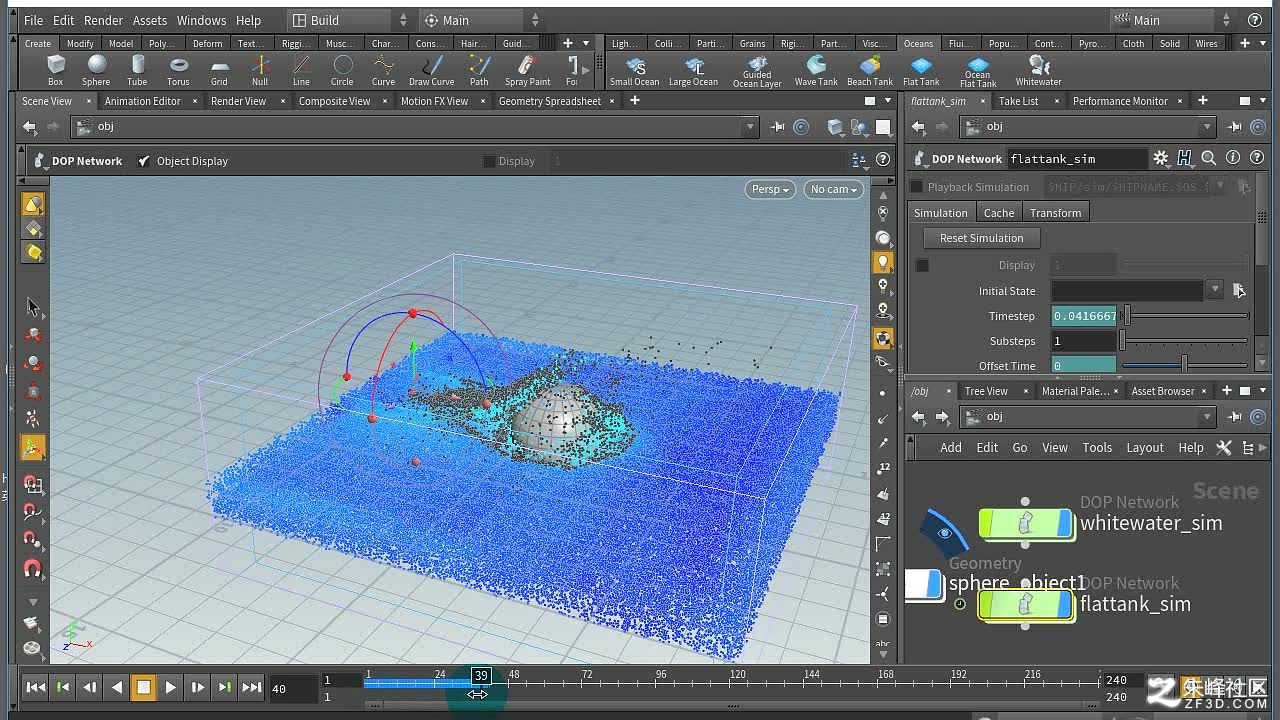Toggle Object Display checkbox
Screen dimensions: 1280x720
pyautogui.click(x=144, y=161)
